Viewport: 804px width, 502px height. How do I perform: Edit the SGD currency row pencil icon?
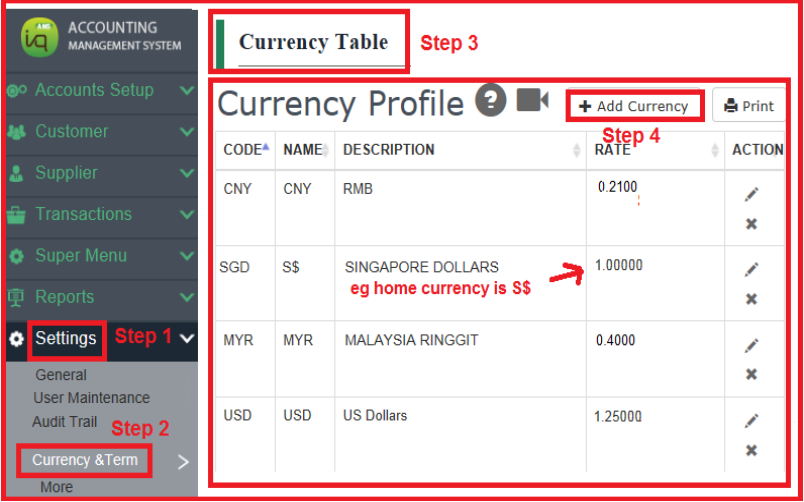coord(751,269)
